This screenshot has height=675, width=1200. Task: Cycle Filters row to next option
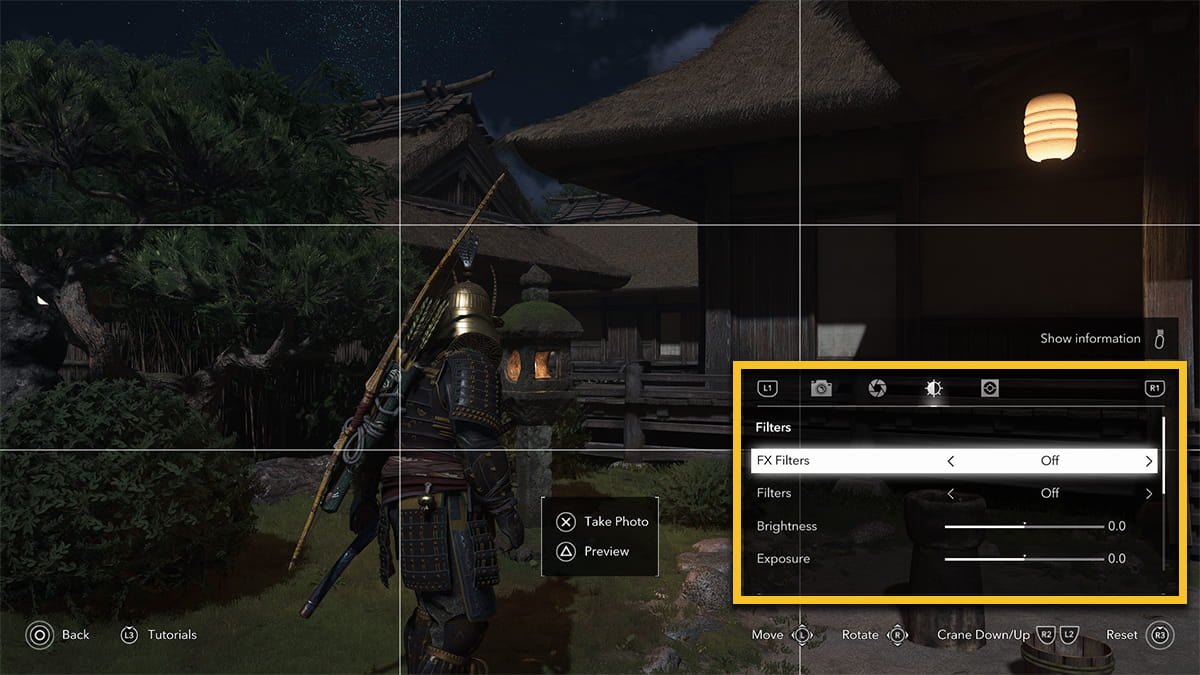tap(1149, 493)
